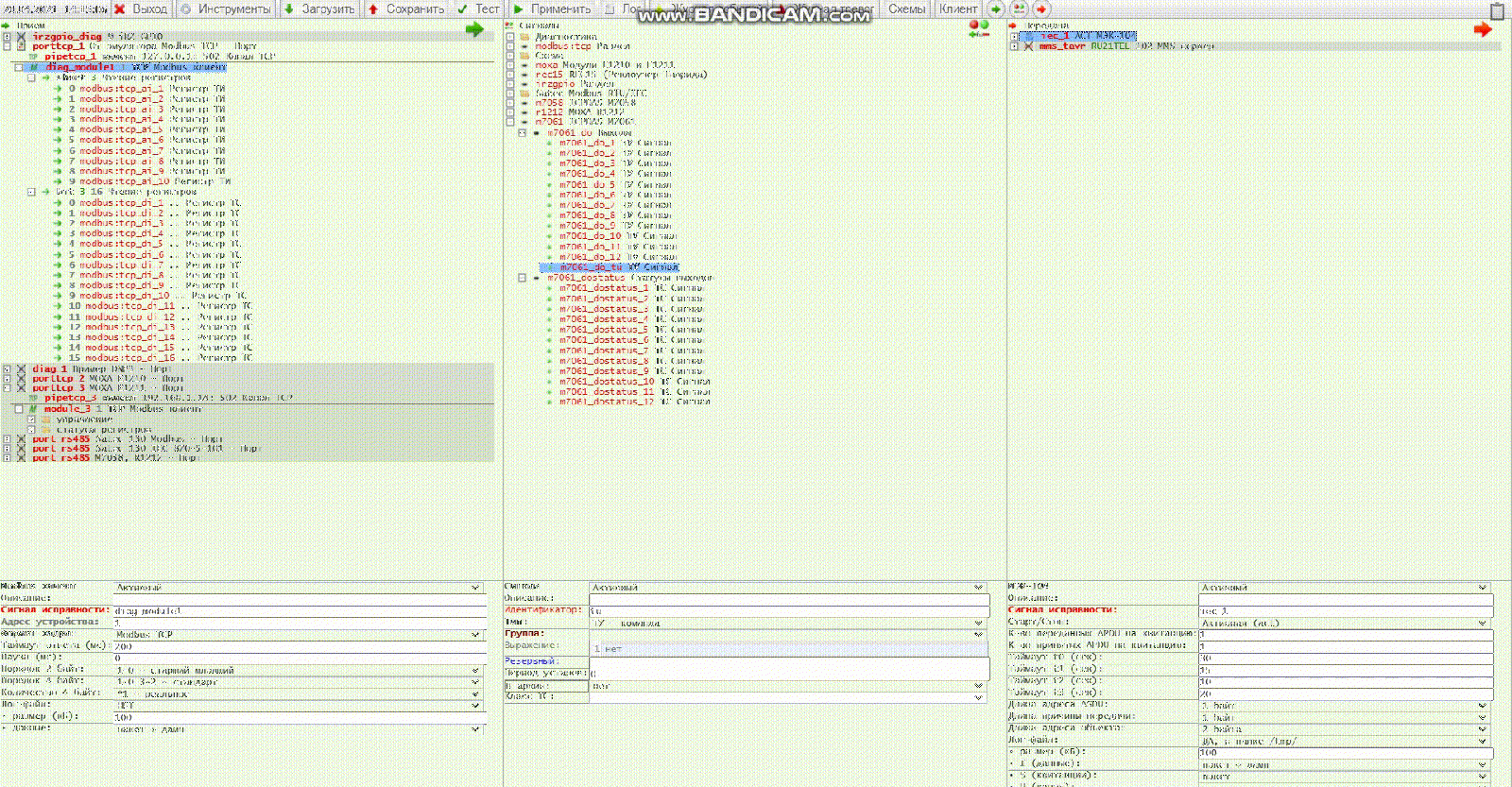Click the Выход (Exit) toolbar button

coord(140,9)
